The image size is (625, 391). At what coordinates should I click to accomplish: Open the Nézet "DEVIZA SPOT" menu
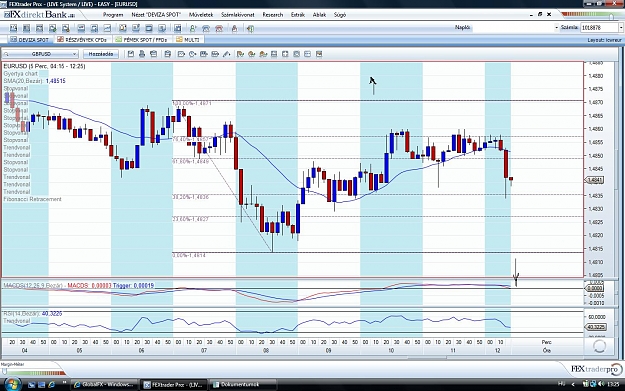[x=156, y=15]
